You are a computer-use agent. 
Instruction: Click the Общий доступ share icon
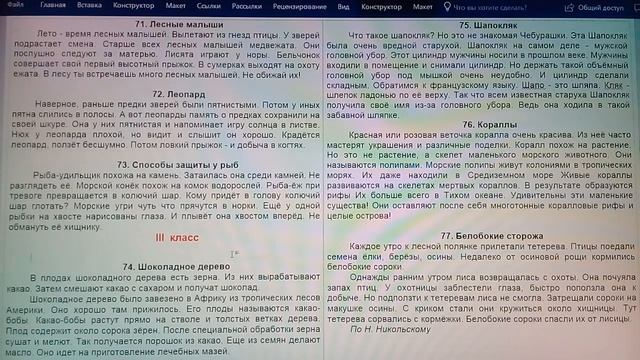(x=569, y=8)
